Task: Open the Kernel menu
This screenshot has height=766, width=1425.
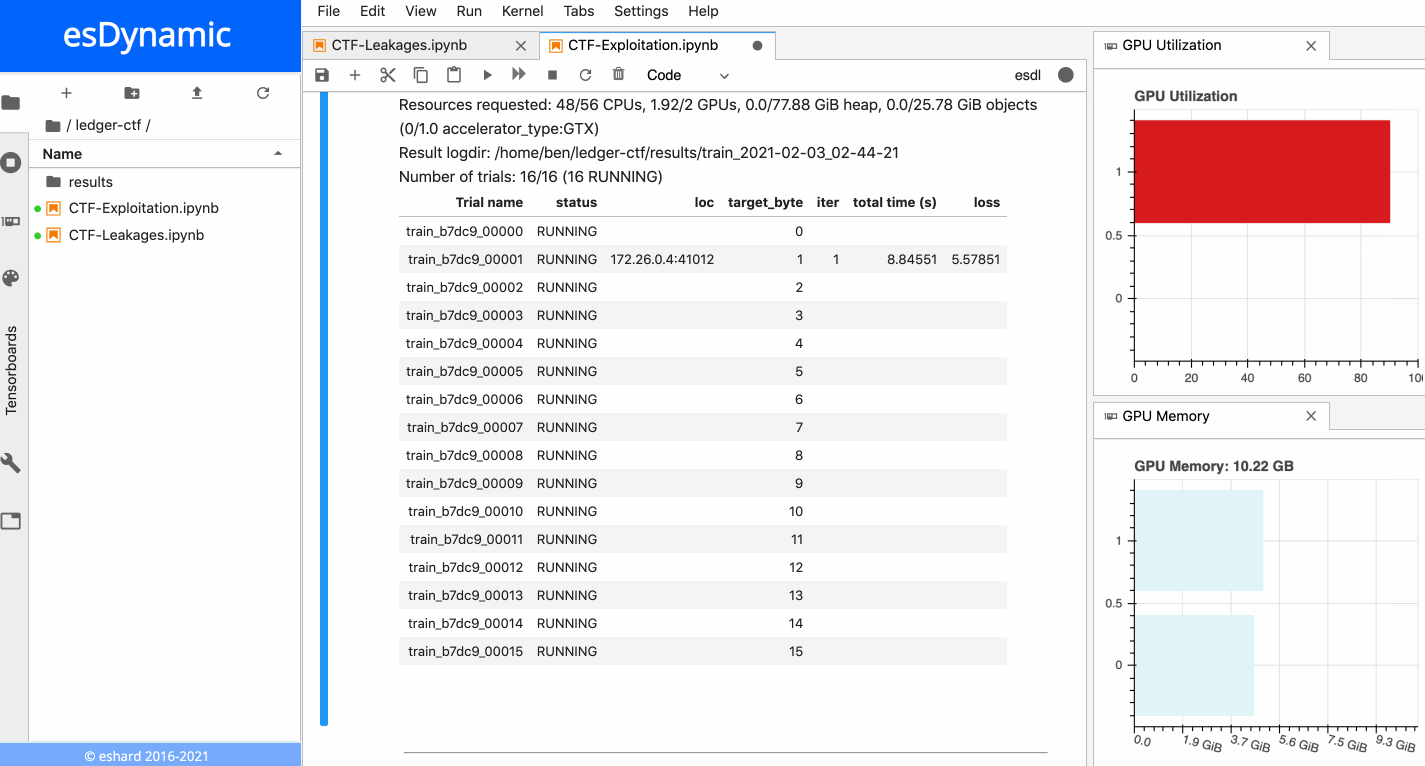Action: point(522,11)
